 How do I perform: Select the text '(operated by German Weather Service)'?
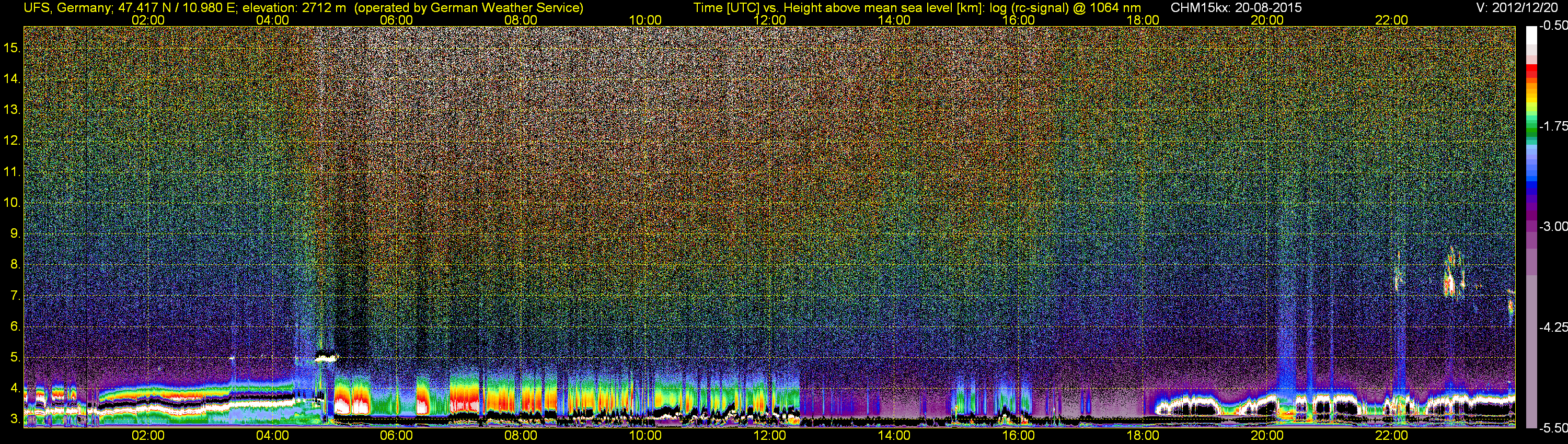click(469, 8)
